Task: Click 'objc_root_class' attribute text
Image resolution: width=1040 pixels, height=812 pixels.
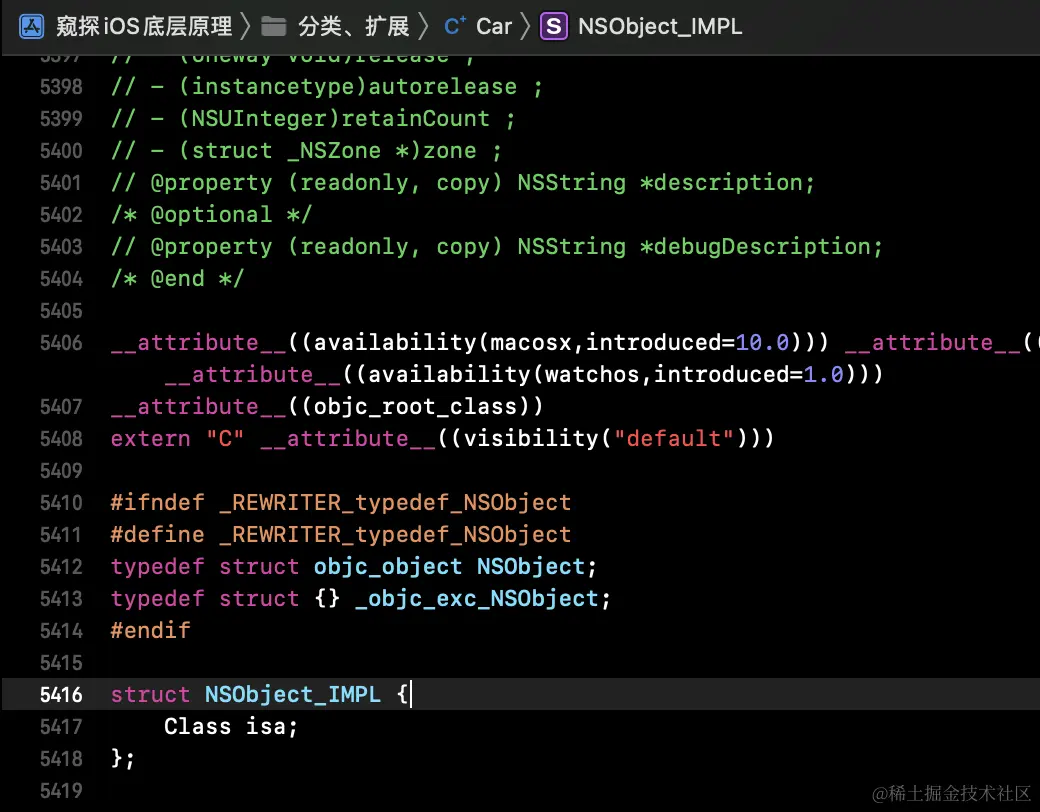Action: pos(415,407)
